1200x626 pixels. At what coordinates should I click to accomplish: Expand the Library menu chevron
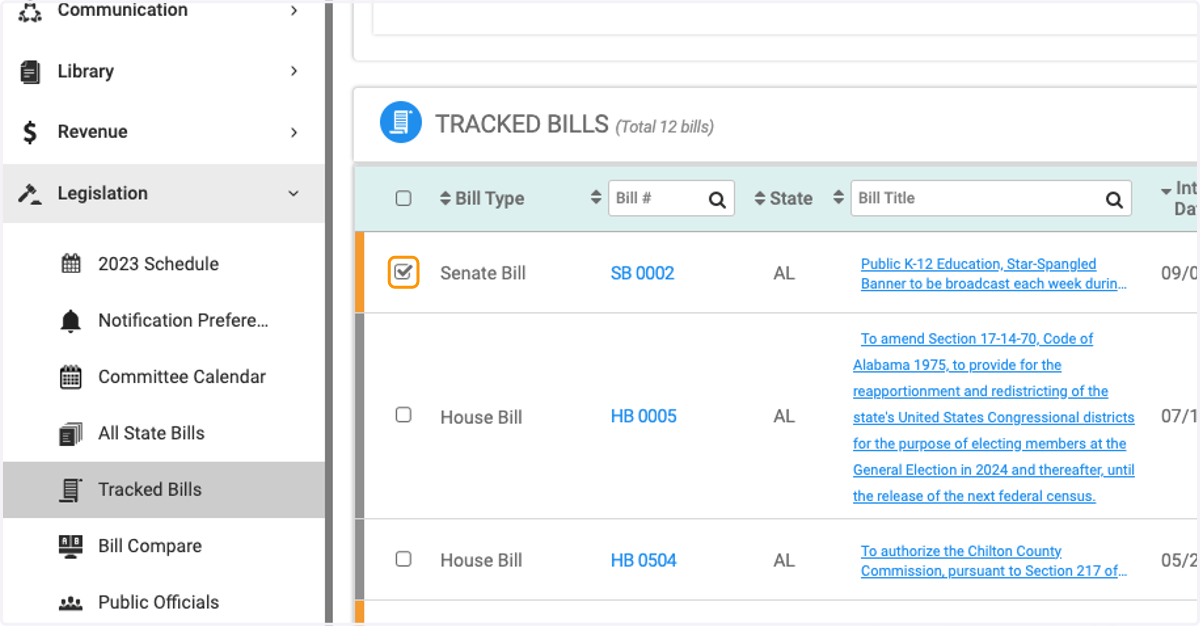click(294, 71)
